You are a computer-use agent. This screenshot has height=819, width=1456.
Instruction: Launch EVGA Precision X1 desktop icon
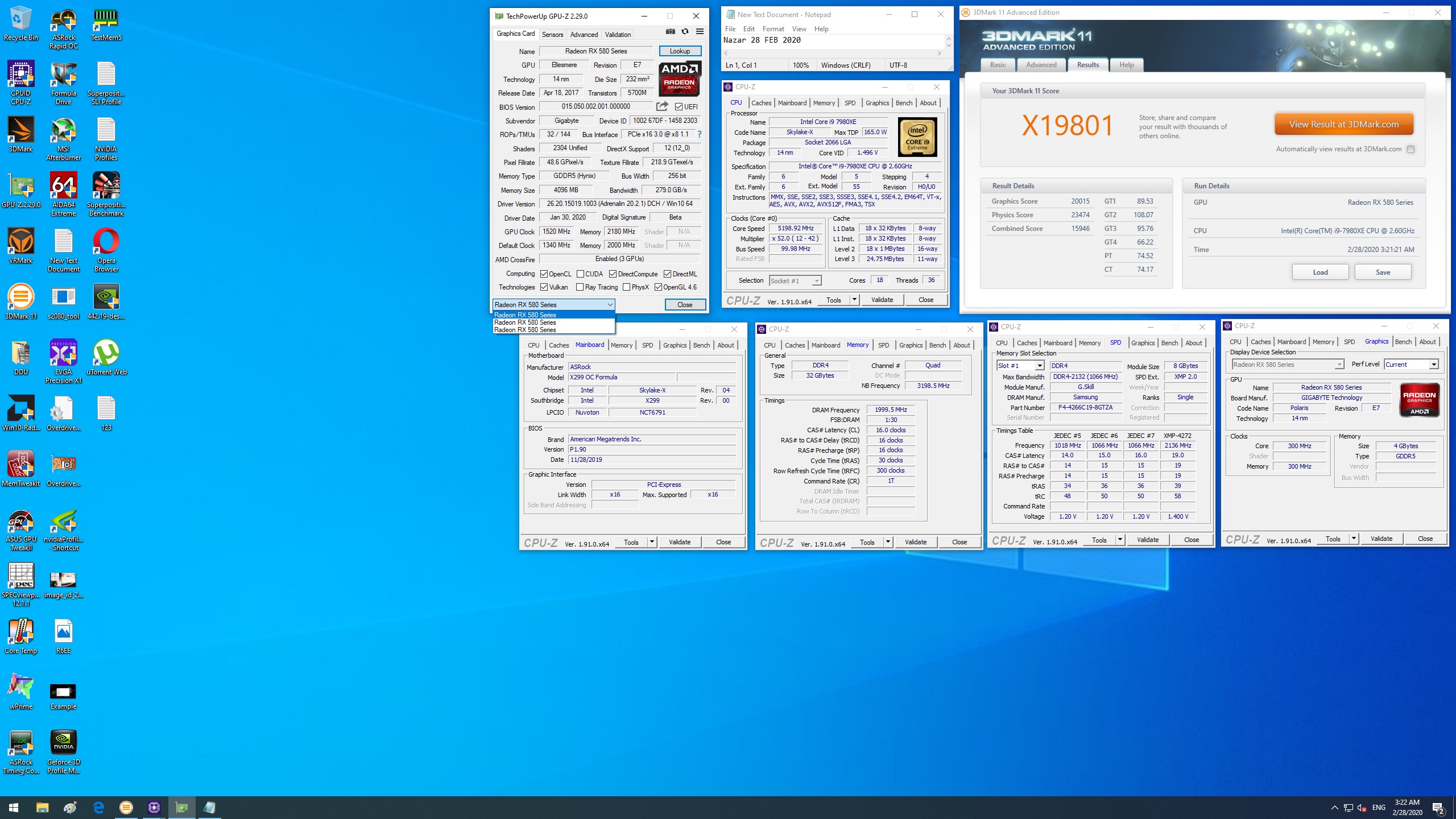coord(64,362)
